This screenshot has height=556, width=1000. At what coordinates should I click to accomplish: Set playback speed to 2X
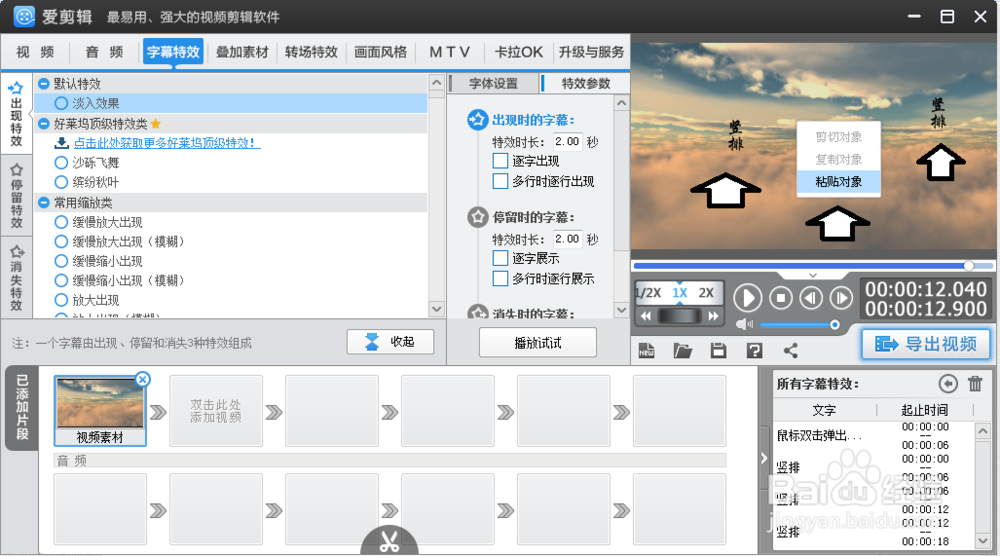tap(706, 293)
